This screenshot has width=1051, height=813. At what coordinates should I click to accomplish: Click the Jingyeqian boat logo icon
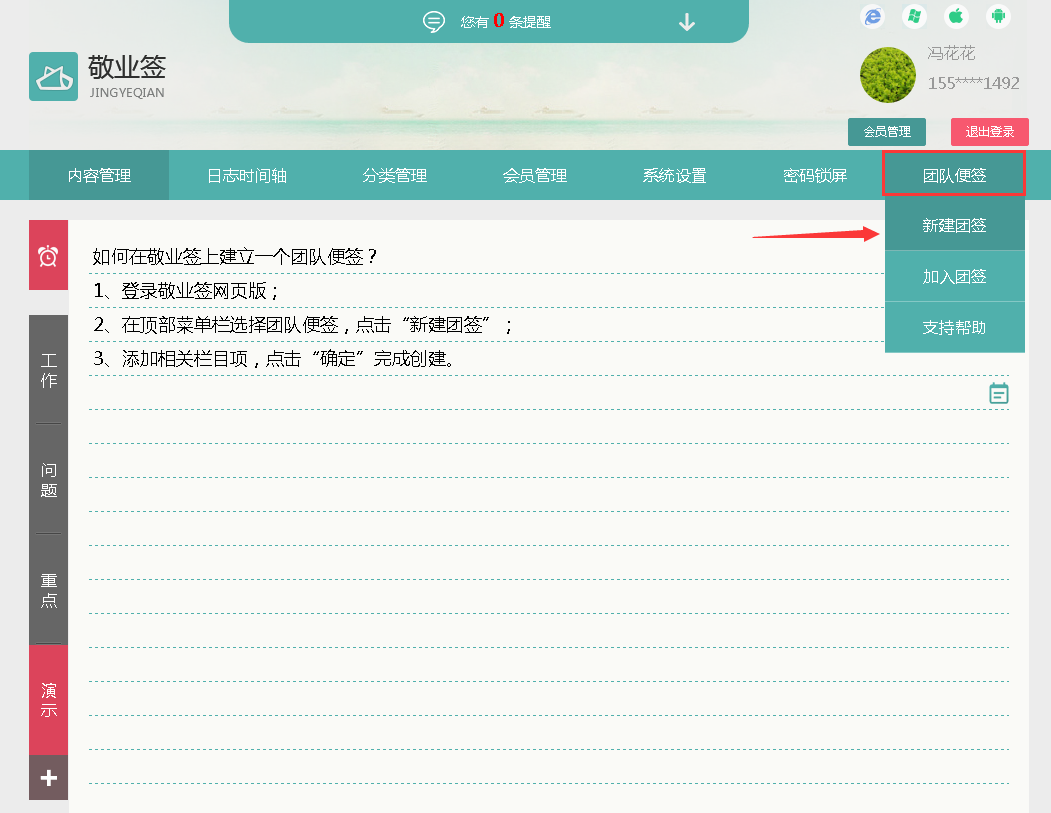(54, 76)
